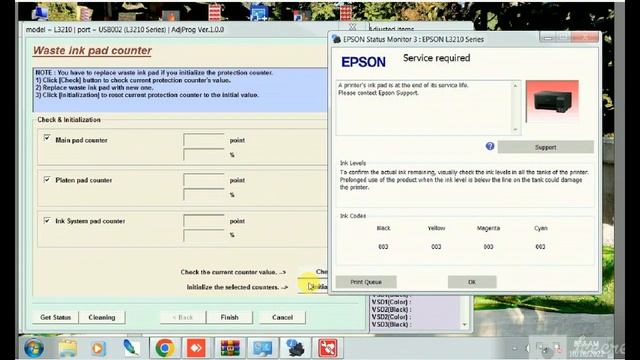Switch to the red AdjProg tool taskbar icon
Viewport: 640px width, 360px height.
tap(327, 348)
